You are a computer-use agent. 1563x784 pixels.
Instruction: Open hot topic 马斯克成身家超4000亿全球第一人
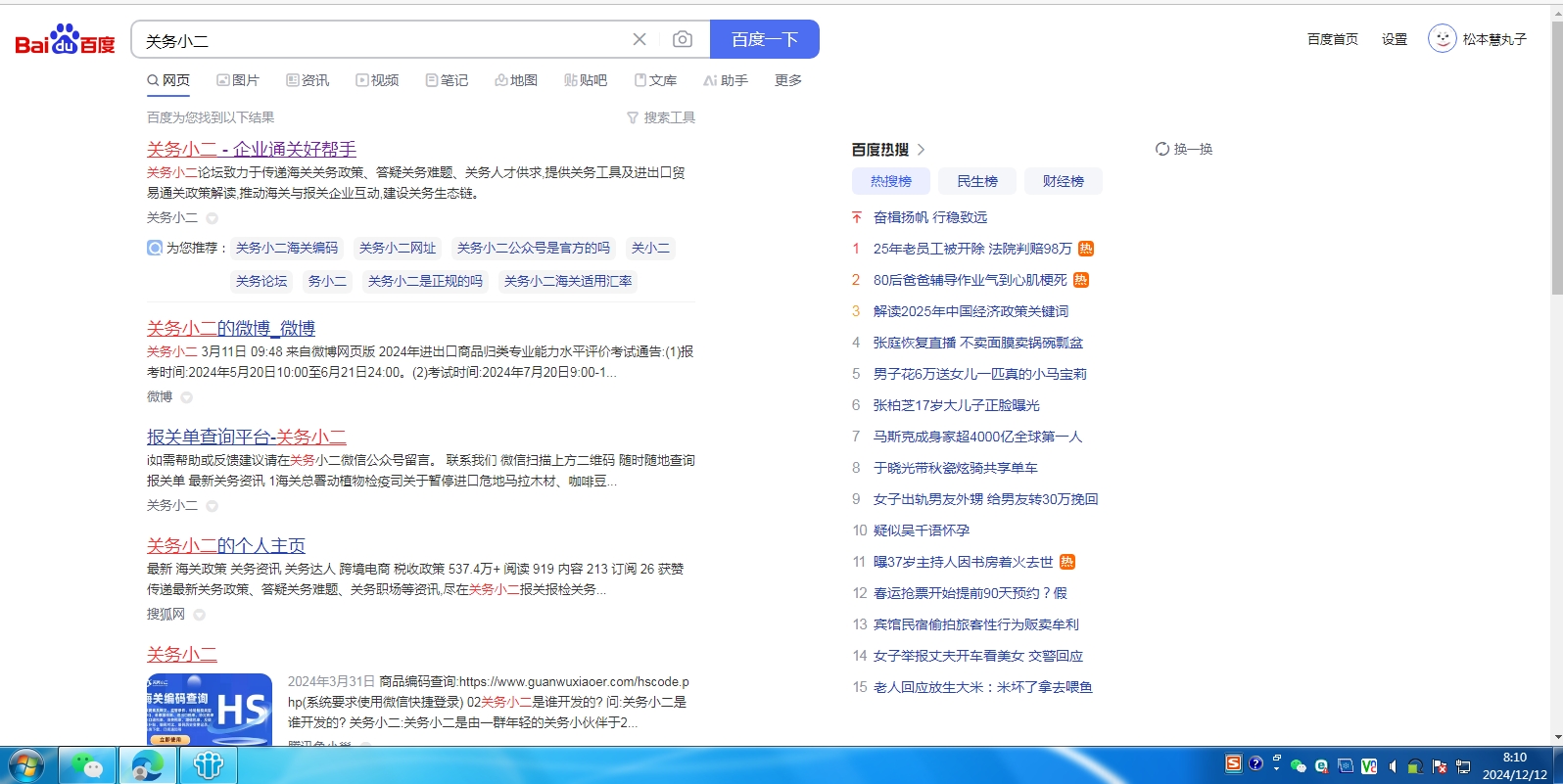[978, 437]
